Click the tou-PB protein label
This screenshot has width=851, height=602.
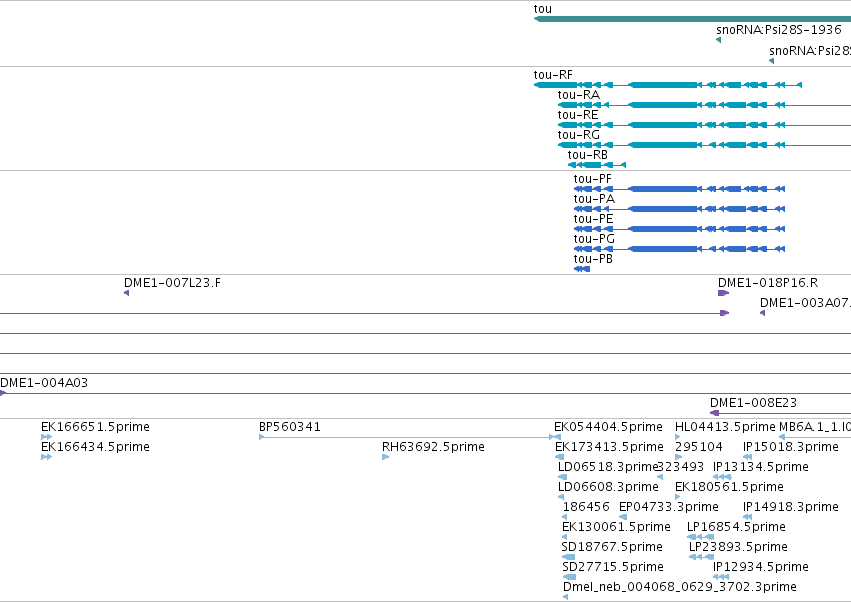(593, 259)
